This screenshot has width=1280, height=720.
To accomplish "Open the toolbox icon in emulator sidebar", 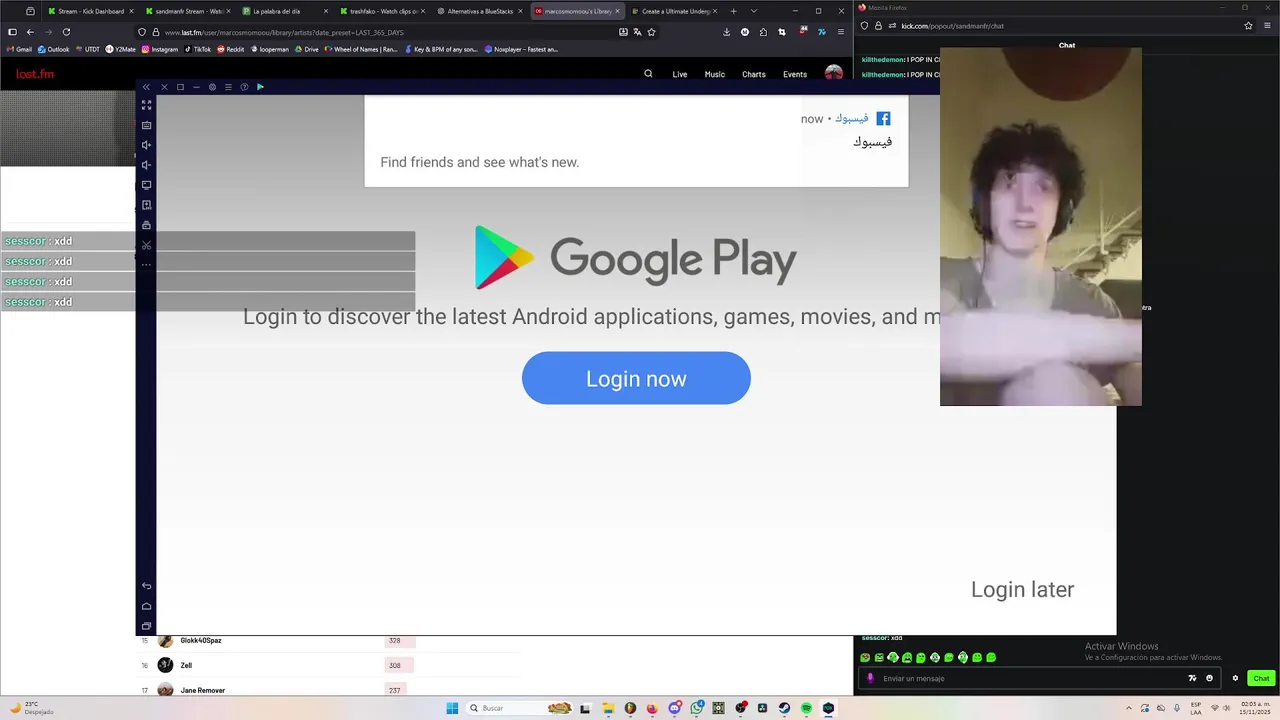I will point(146,225).
